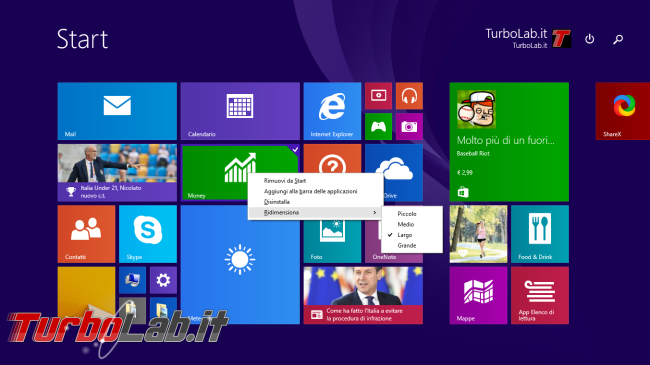Open the news tile about procedura di infrazione

tap(363, 295)
